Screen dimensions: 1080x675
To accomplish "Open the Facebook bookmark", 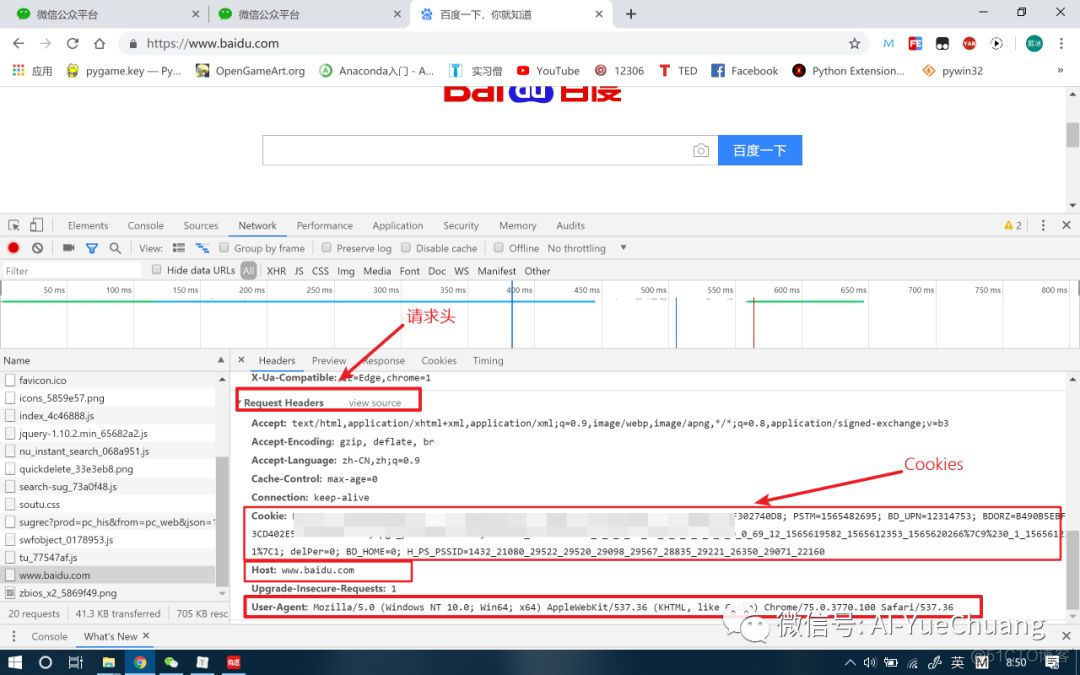I will [x=745, y=70].
